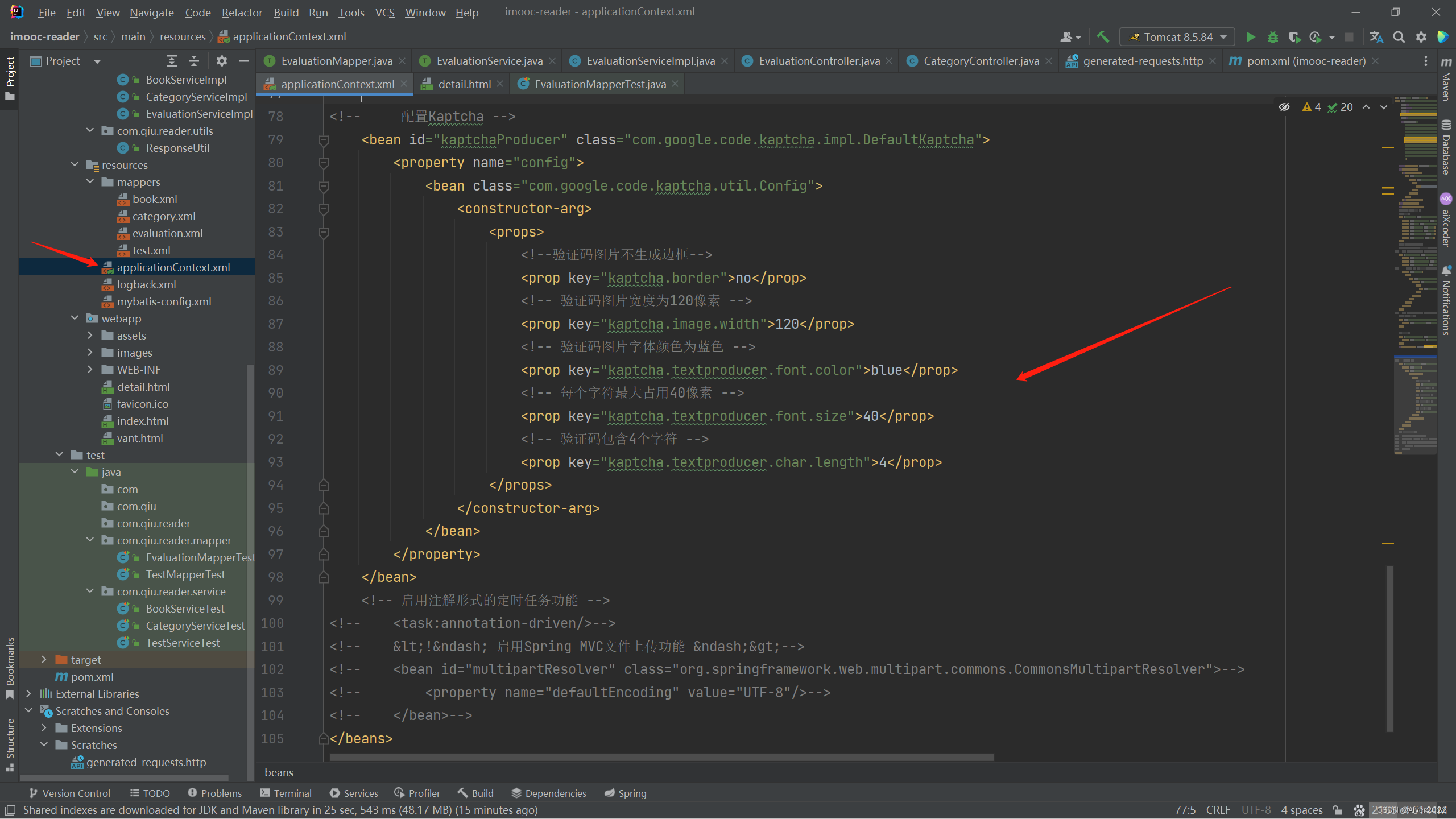Open IDE settings gear in toolbar
Image resolution: width=1456 pixels, height=819 pixels.
[1421, 37]
